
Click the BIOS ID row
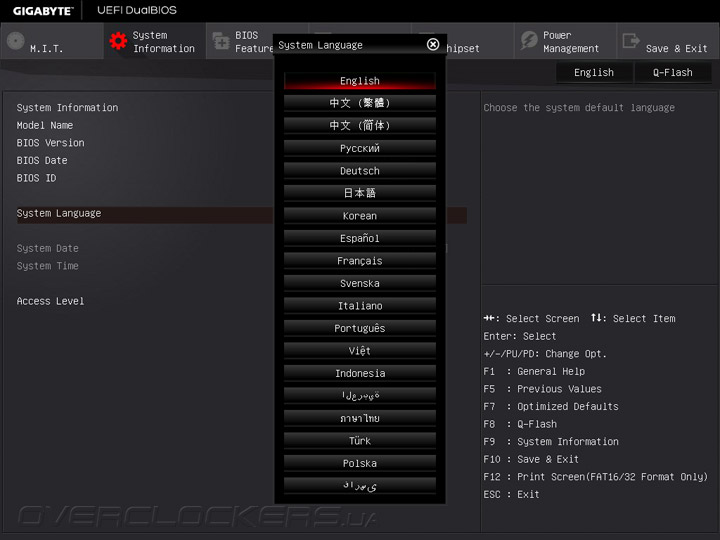coord(36,178)
